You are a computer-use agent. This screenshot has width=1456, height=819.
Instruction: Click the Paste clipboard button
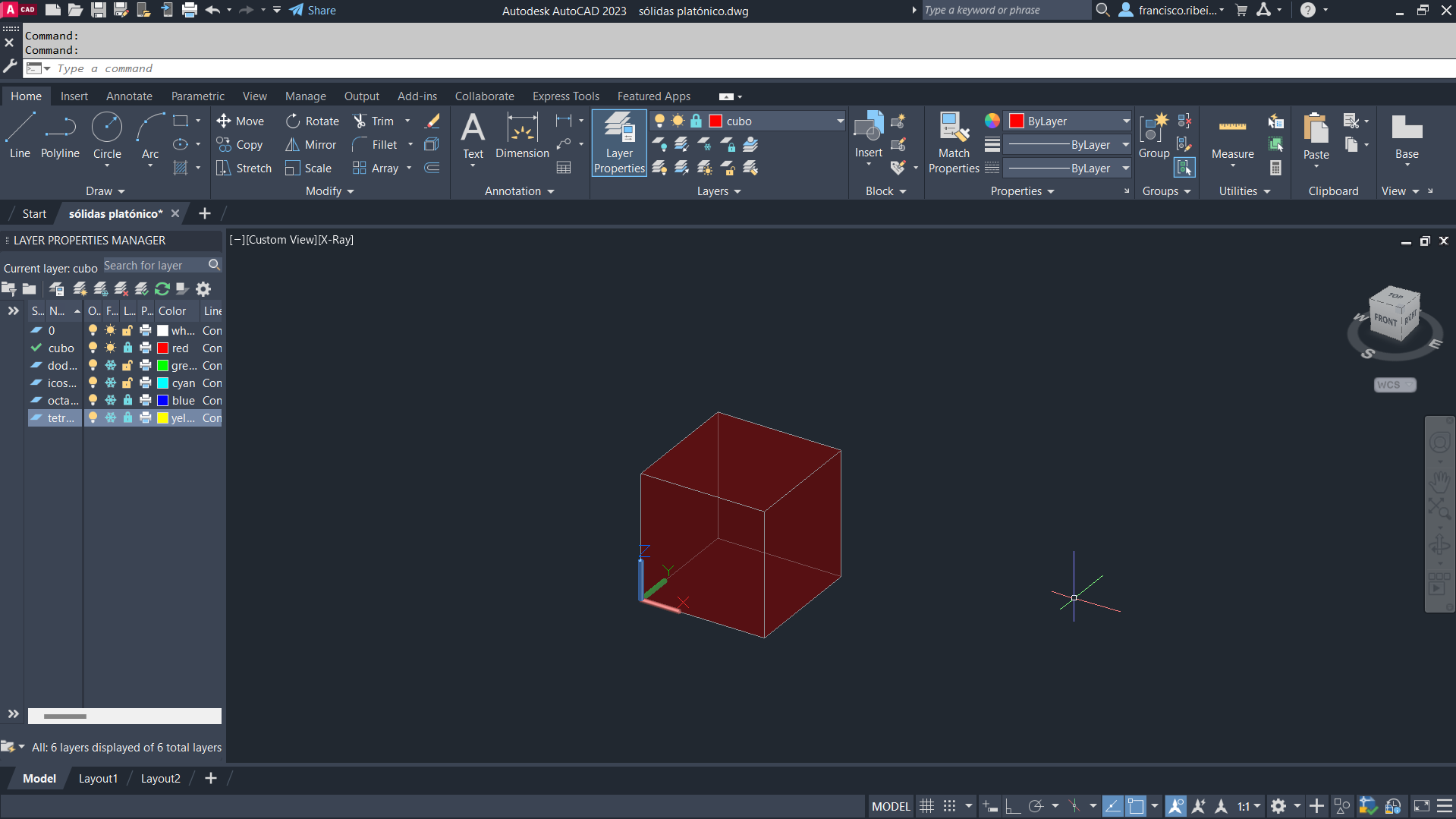1316,137
